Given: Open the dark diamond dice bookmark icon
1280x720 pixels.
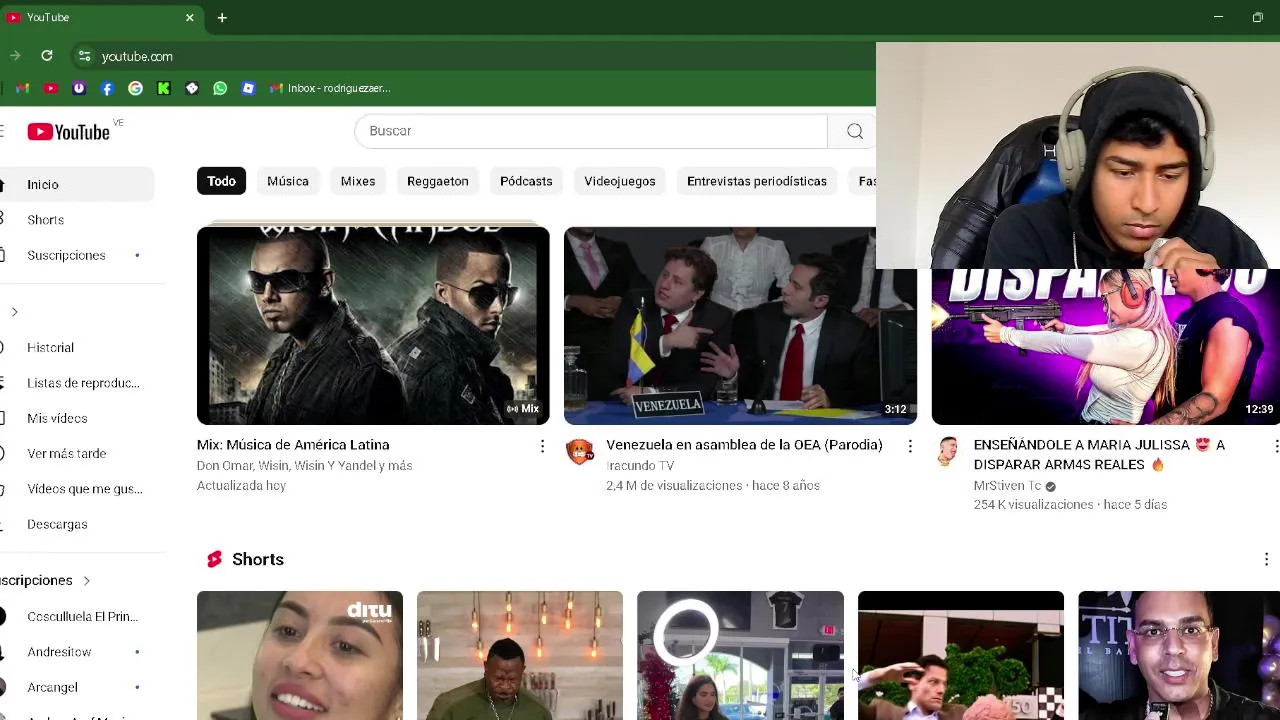Looking at the screenshot, I should [192, 88].
